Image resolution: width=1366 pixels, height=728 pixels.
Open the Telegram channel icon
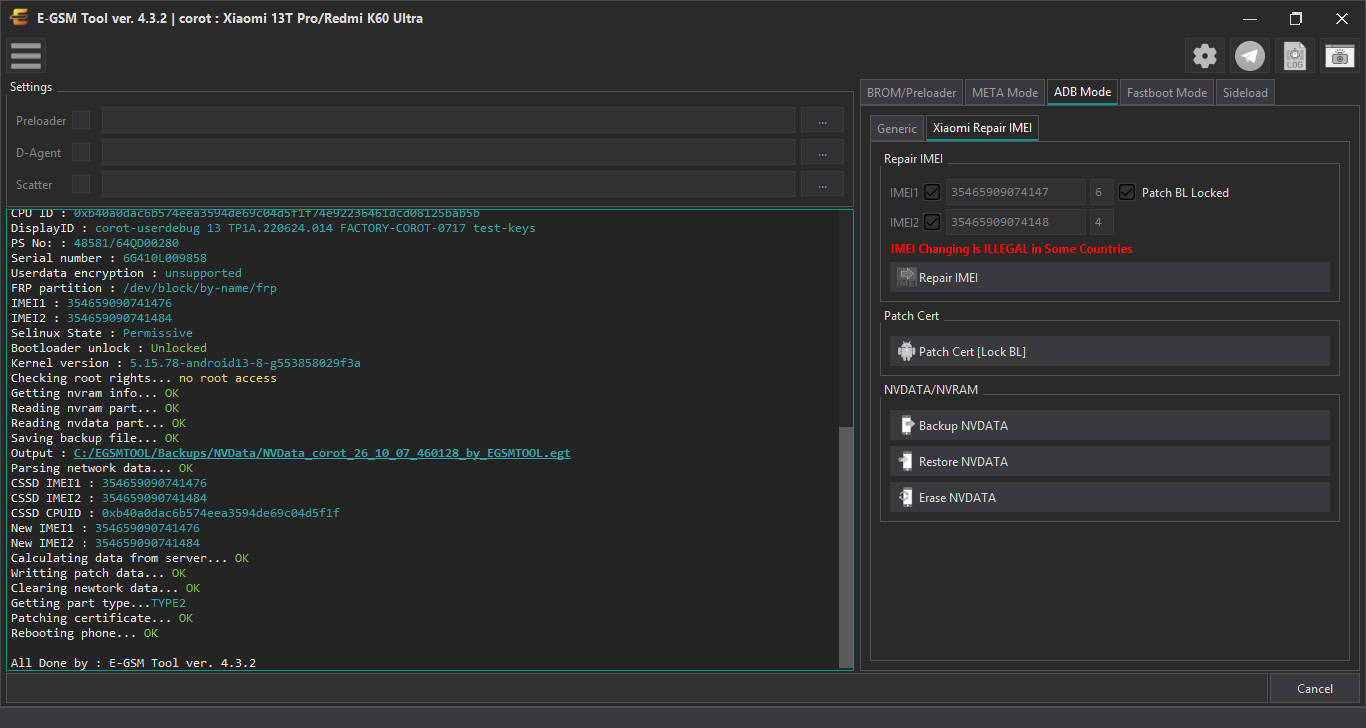click(1250, 56)
